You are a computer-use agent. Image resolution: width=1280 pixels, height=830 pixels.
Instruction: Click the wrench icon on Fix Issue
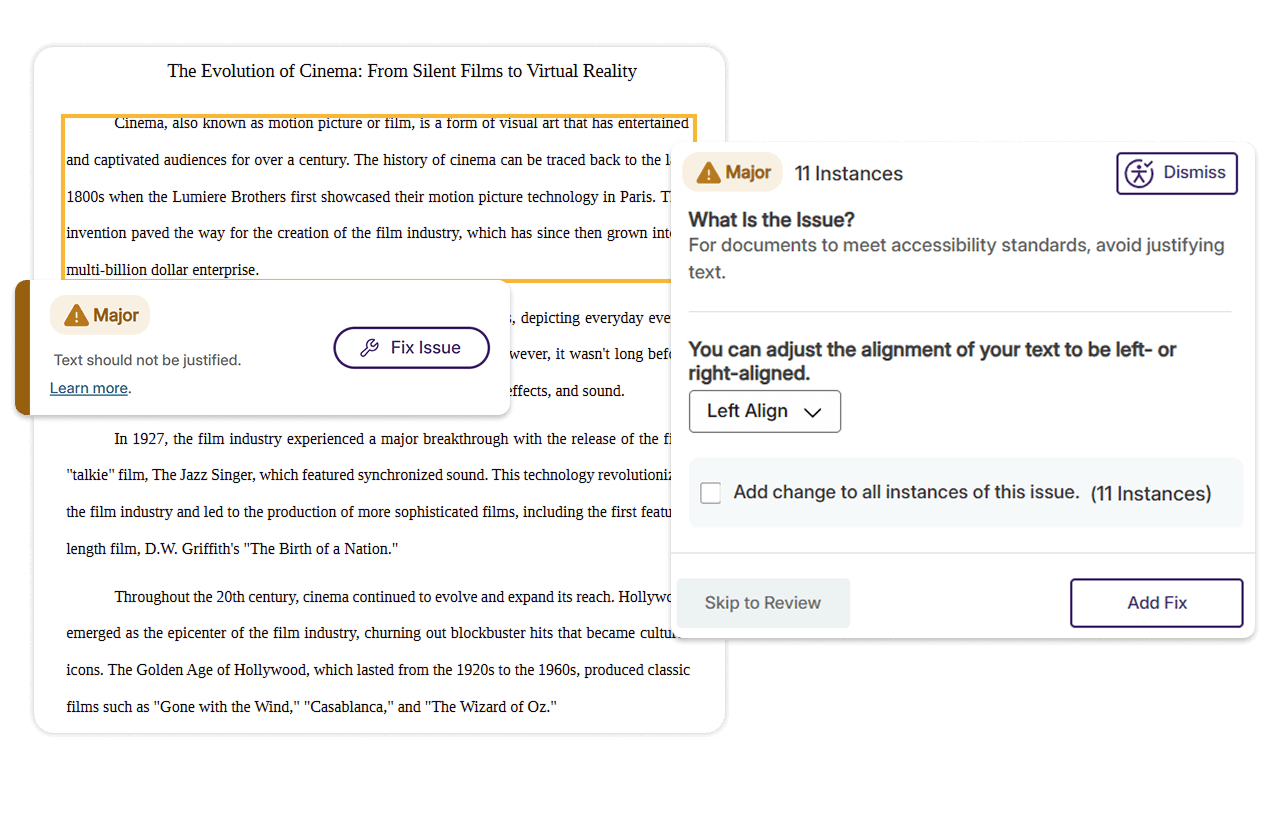click(369, 348)
